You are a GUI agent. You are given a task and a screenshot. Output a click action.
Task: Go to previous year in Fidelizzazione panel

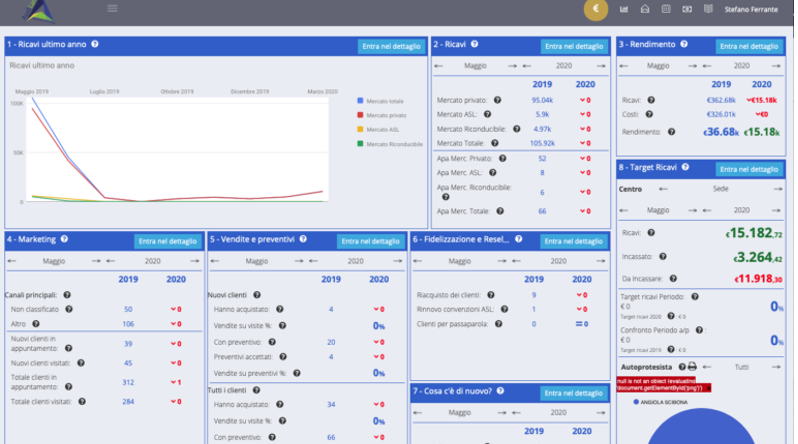point(516,261)
